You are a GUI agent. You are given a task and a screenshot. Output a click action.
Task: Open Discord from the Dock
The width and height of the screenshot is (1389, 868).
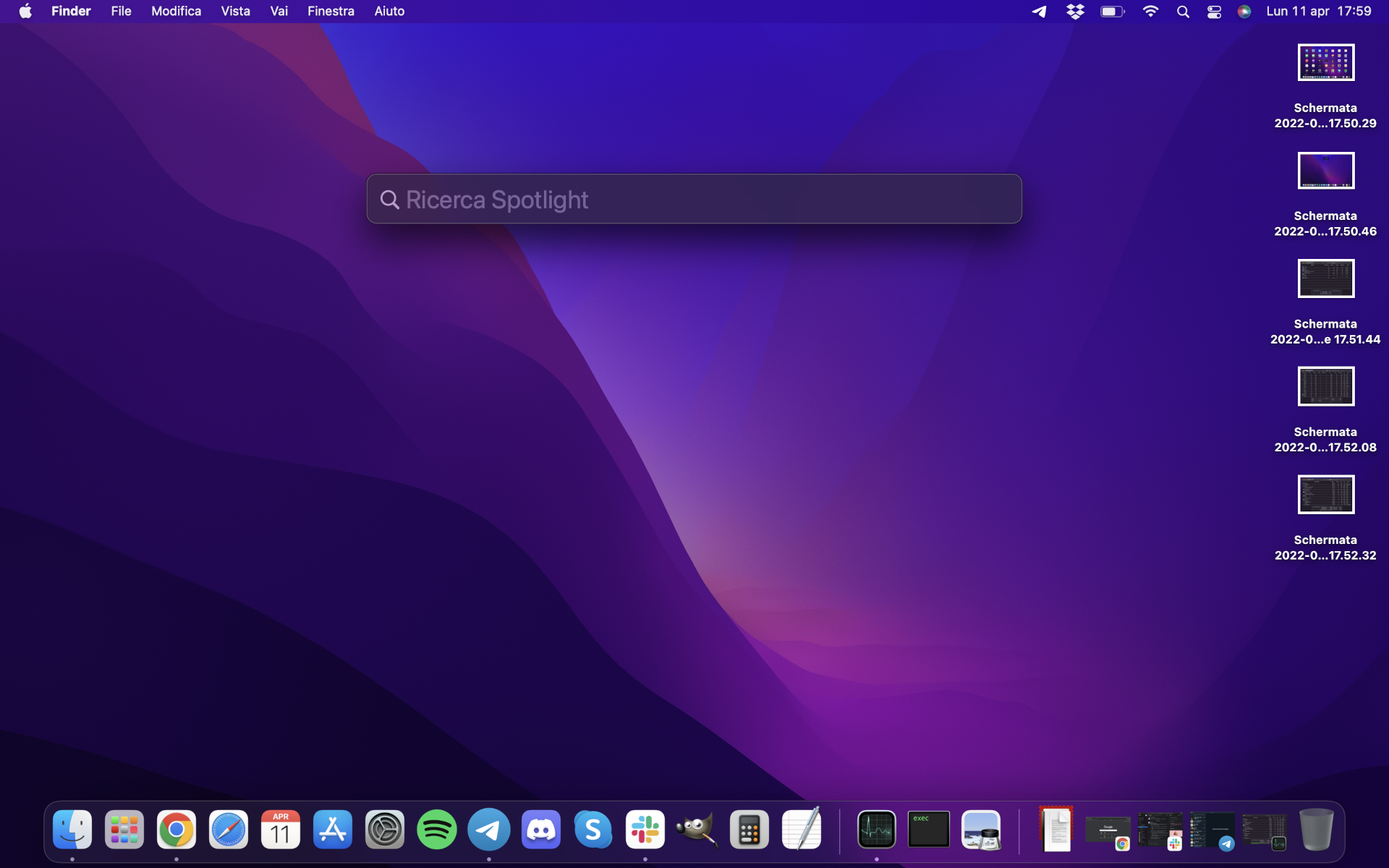[541, 830]
